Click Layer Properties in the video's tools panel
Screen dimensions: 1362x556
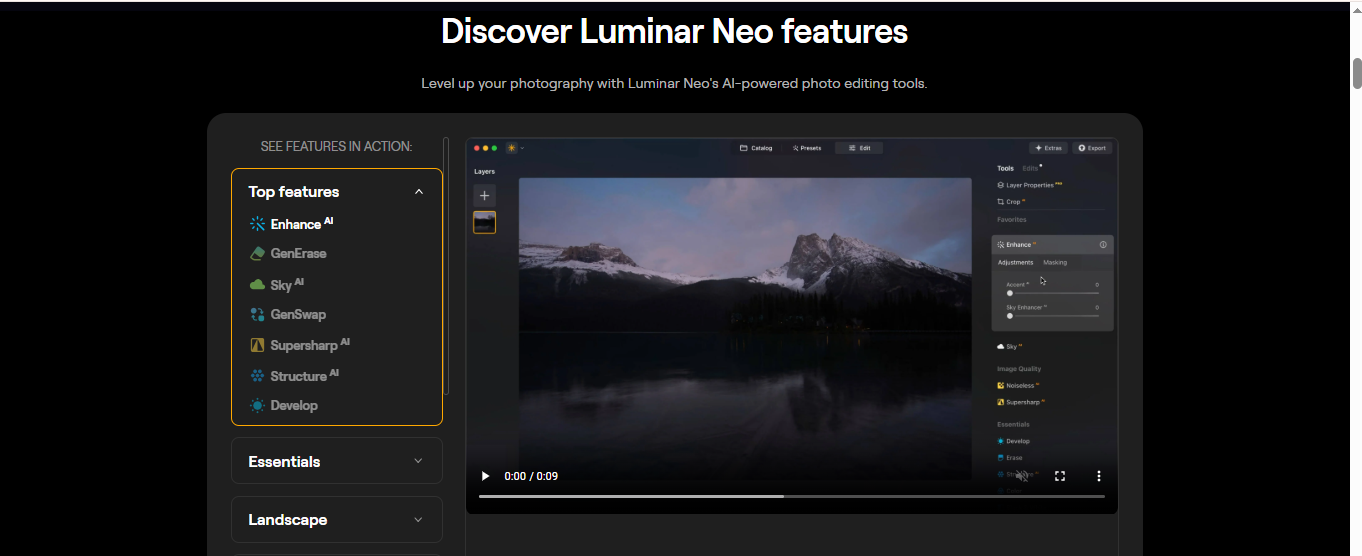point(1030,185)
